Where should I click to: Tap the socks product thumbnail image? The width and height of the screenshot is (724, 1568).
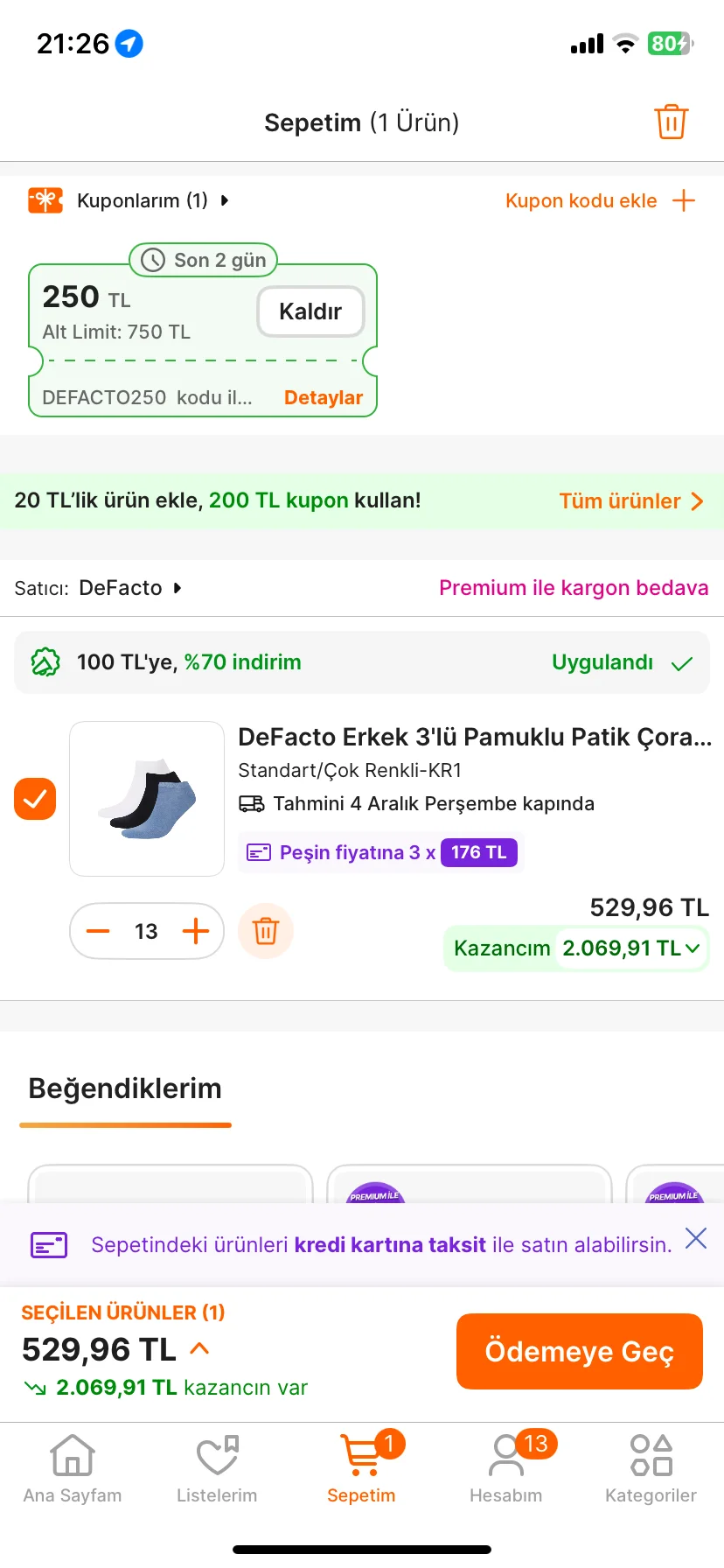click(147, 799)
